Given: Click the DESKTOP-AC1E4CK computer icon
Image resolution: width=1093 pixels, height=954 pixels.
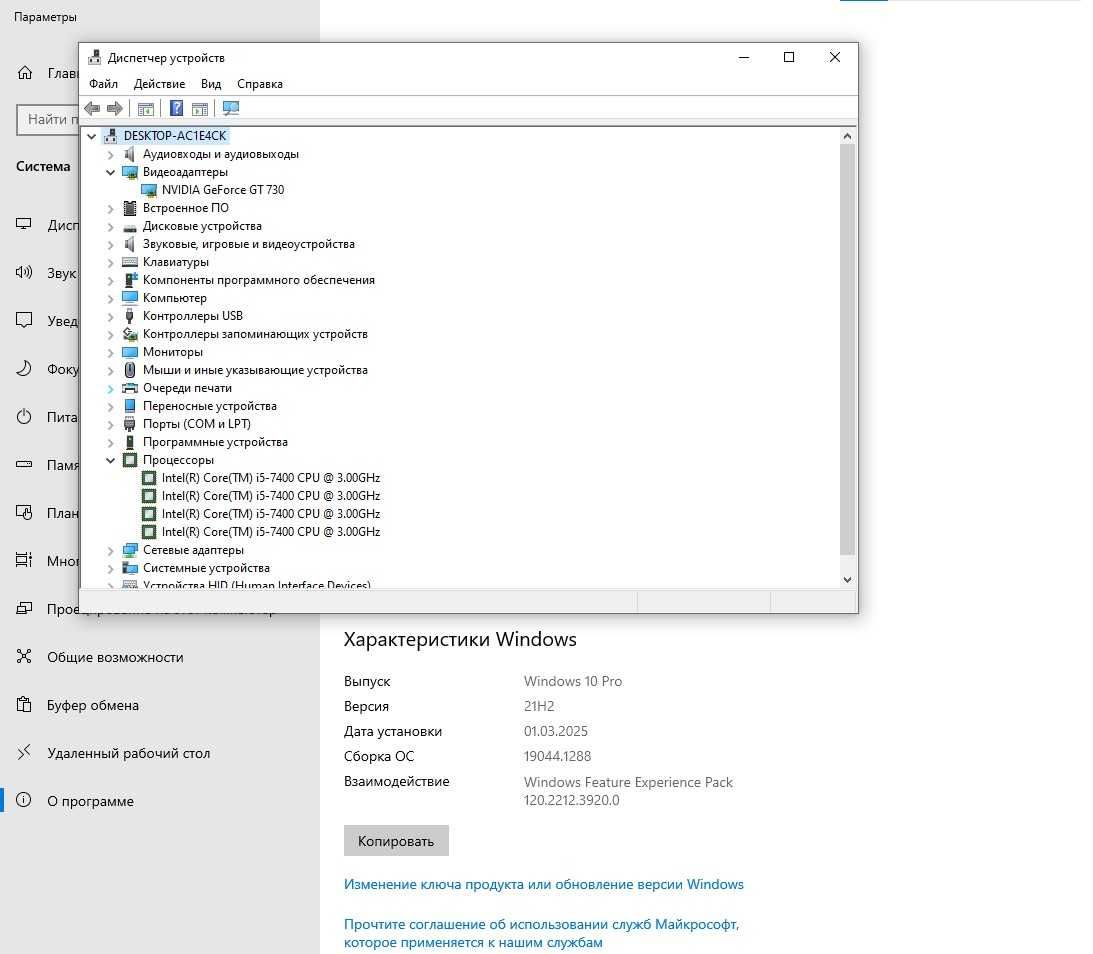Looking at the screenshot, I should [110, 136].
